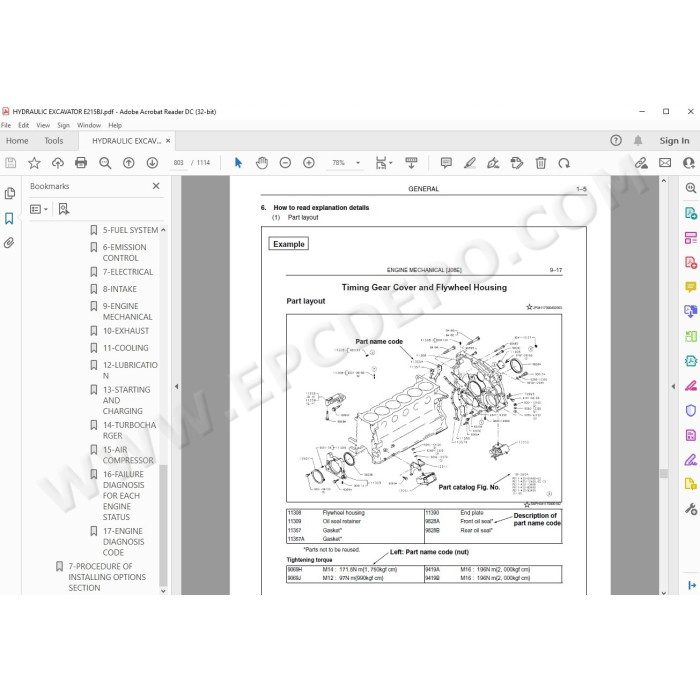Viewport: 700px width, 700px height.
Task: Open 6-EMISSION CONTROL bookmark
Action: pyautogui.click(x=124, y=253)
